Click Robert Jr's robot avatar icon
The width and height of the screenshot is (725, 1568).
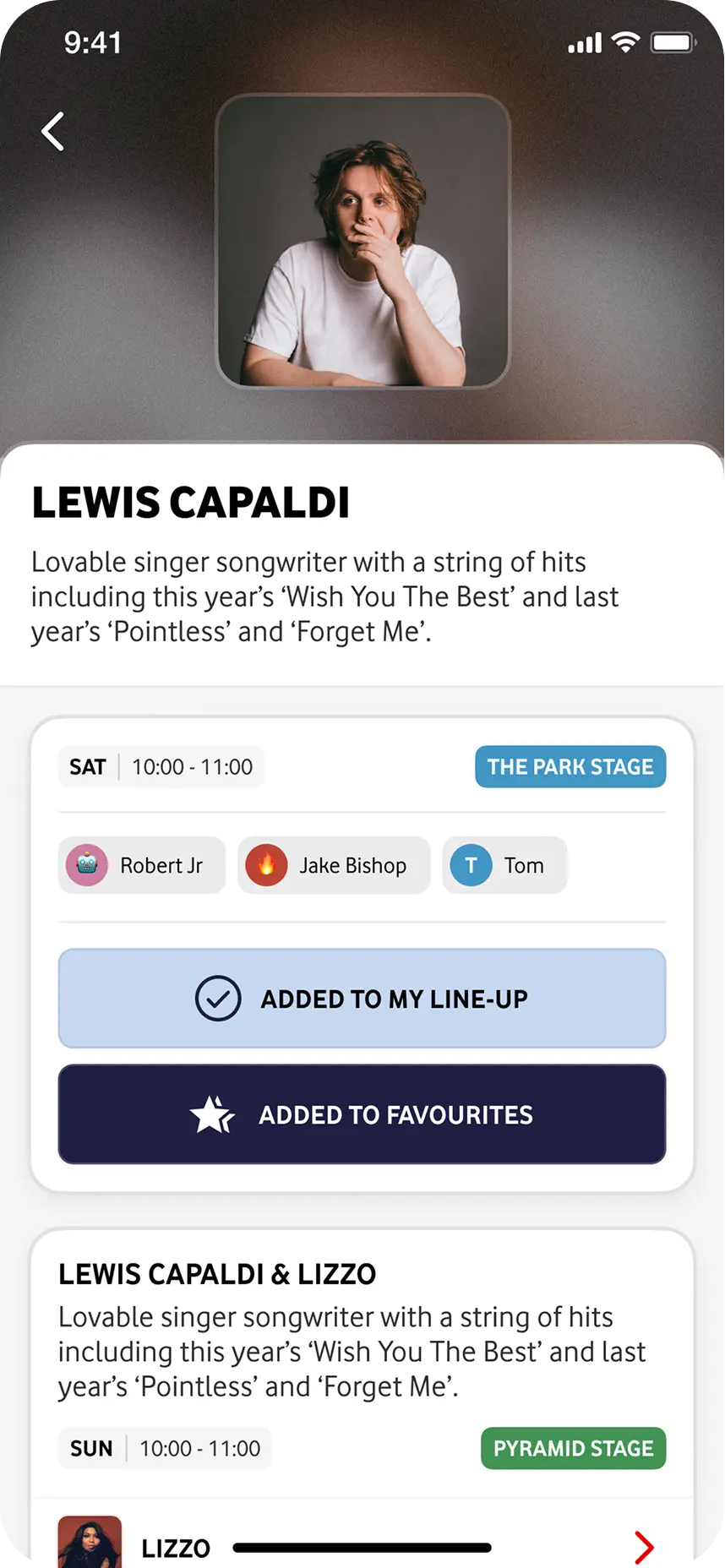click(87, 865)
